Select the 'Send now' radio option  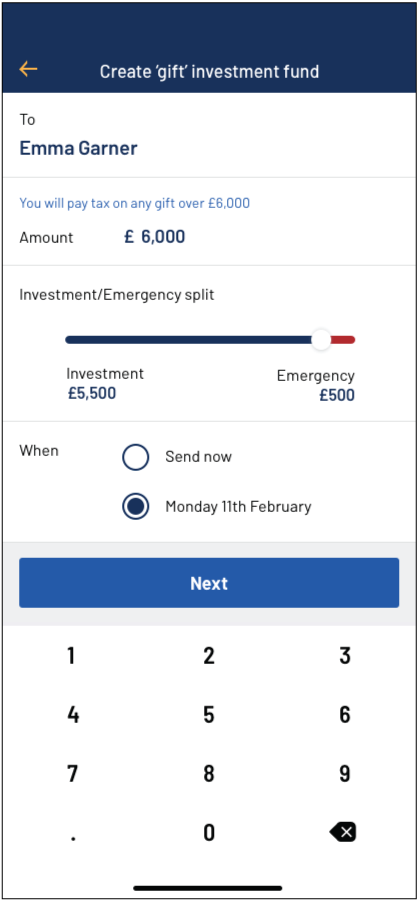point(136,457)
